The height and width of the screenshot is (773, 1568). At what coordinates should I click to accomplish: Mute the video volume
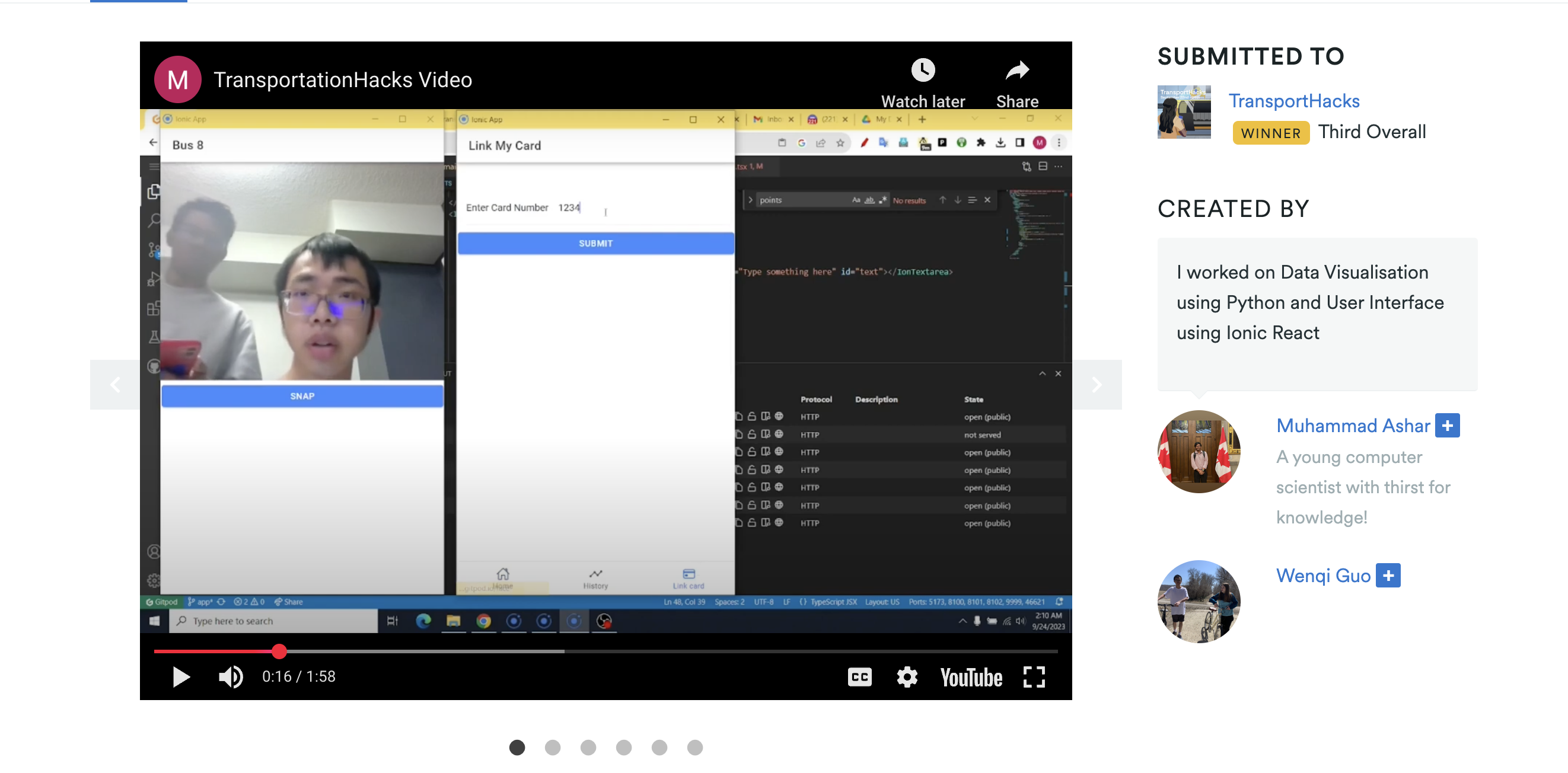(x=231, y=677)
